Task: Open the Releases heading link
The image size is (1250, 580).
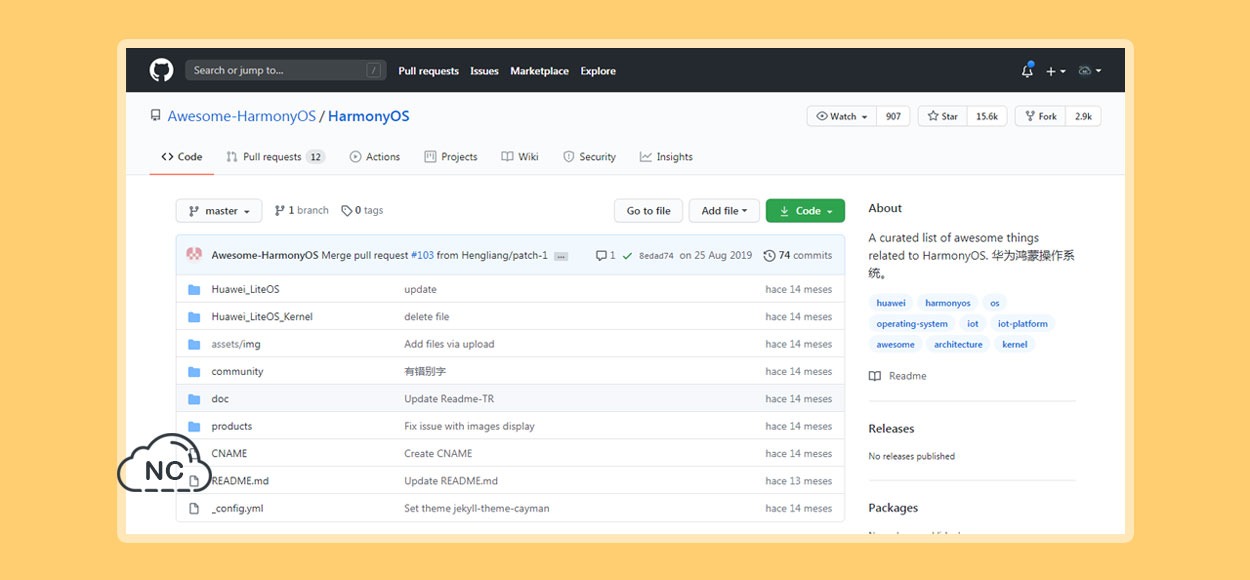Action: 891,429
